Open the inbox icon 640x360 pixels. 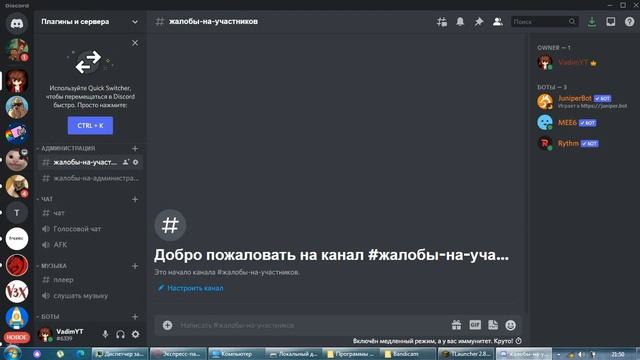[x=611, y=22]
